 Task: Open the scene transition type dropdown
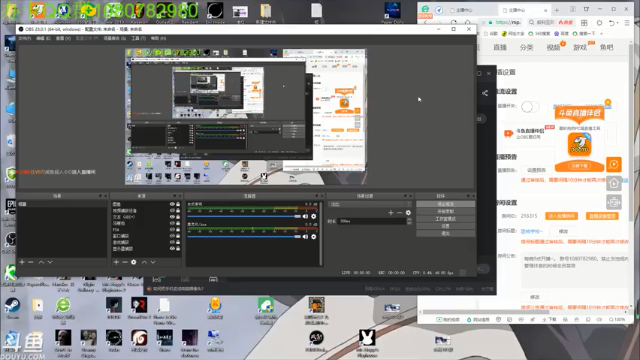pyautogui.click(x=370, y=204)
